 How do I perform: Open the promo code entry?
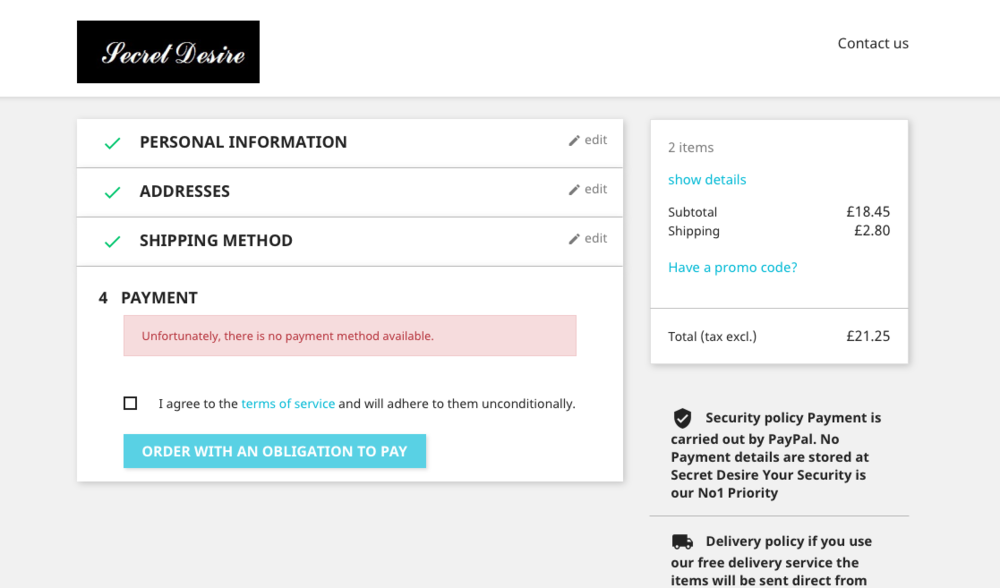click(733, 267)
